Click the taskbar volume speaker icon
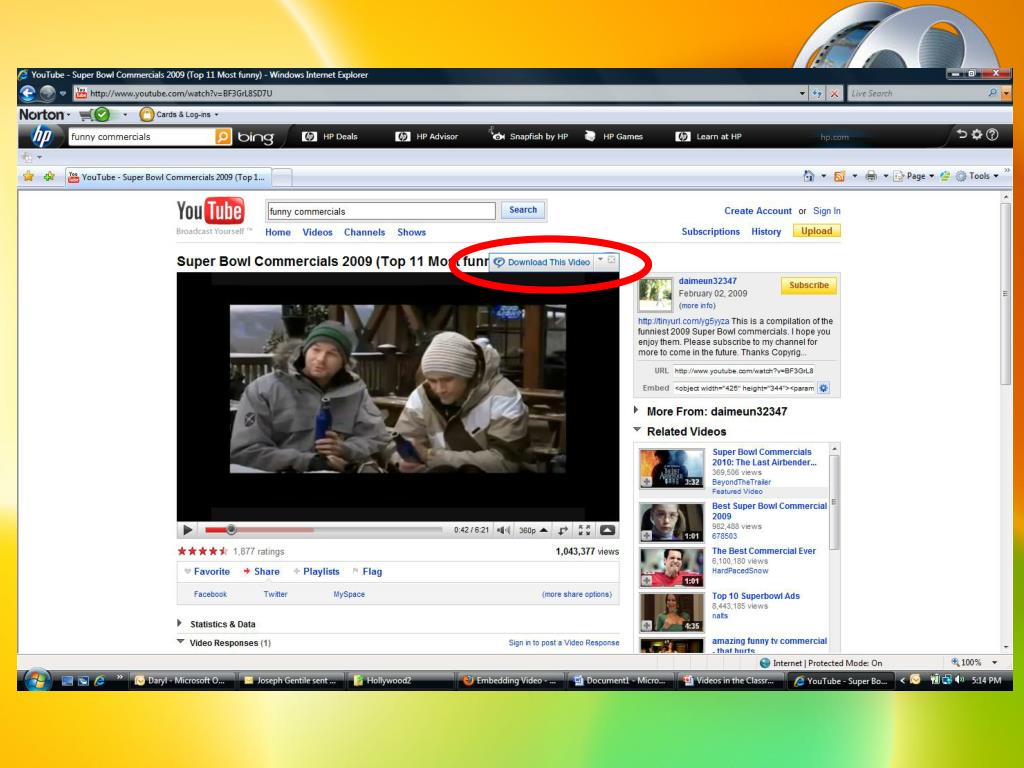Viewport: 1024px width, 768px height. coord(959,680)
